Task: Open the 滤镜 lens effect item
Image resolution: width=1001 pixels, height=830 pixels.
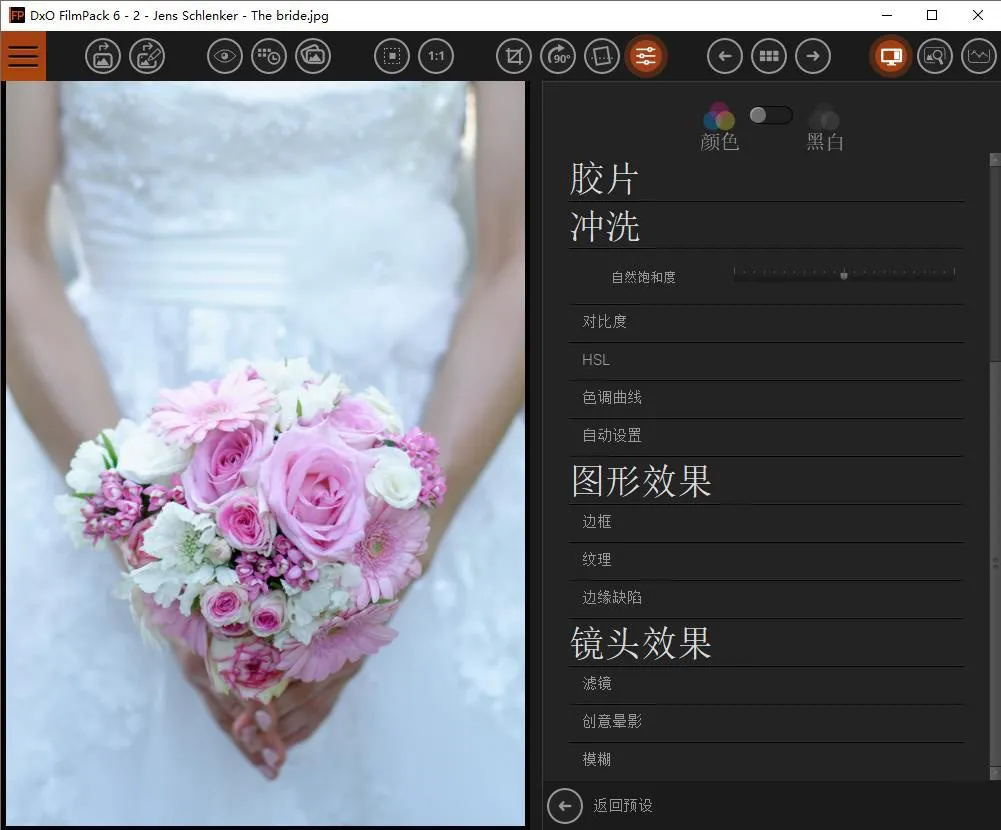Action: click(x=597, y=684)
